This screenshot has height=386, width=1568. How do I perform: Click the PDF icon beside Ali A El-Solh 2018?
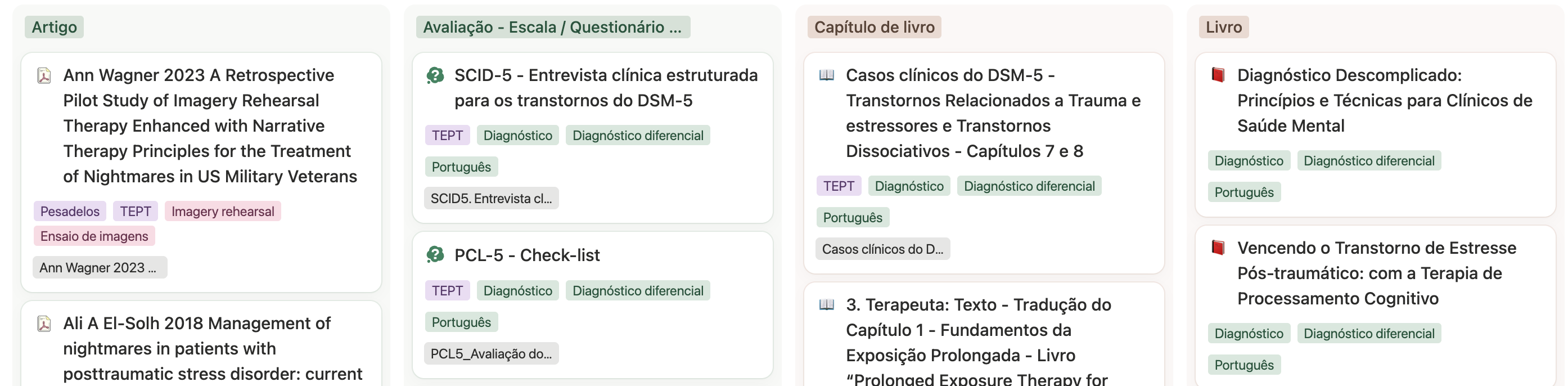[x=44, y=324]
